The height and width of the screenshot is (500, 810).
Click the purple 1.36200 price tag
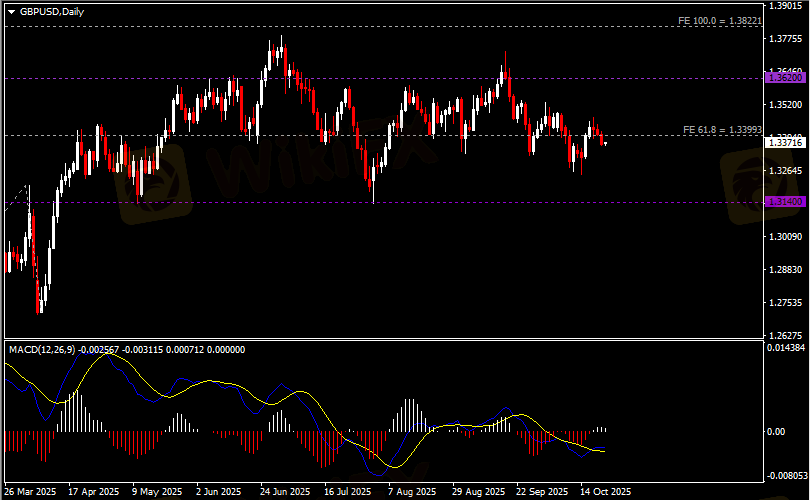click(x=783, y=77)
